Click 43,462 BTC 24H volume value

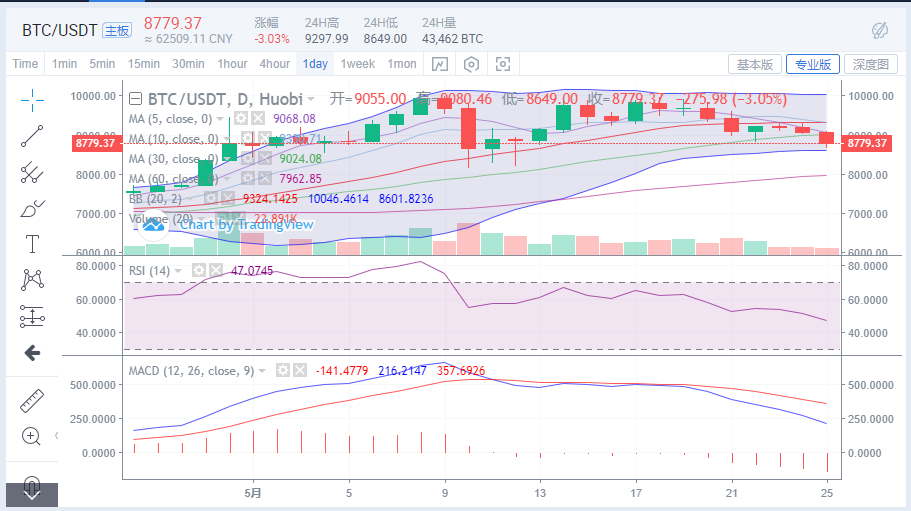coord(452,39)
